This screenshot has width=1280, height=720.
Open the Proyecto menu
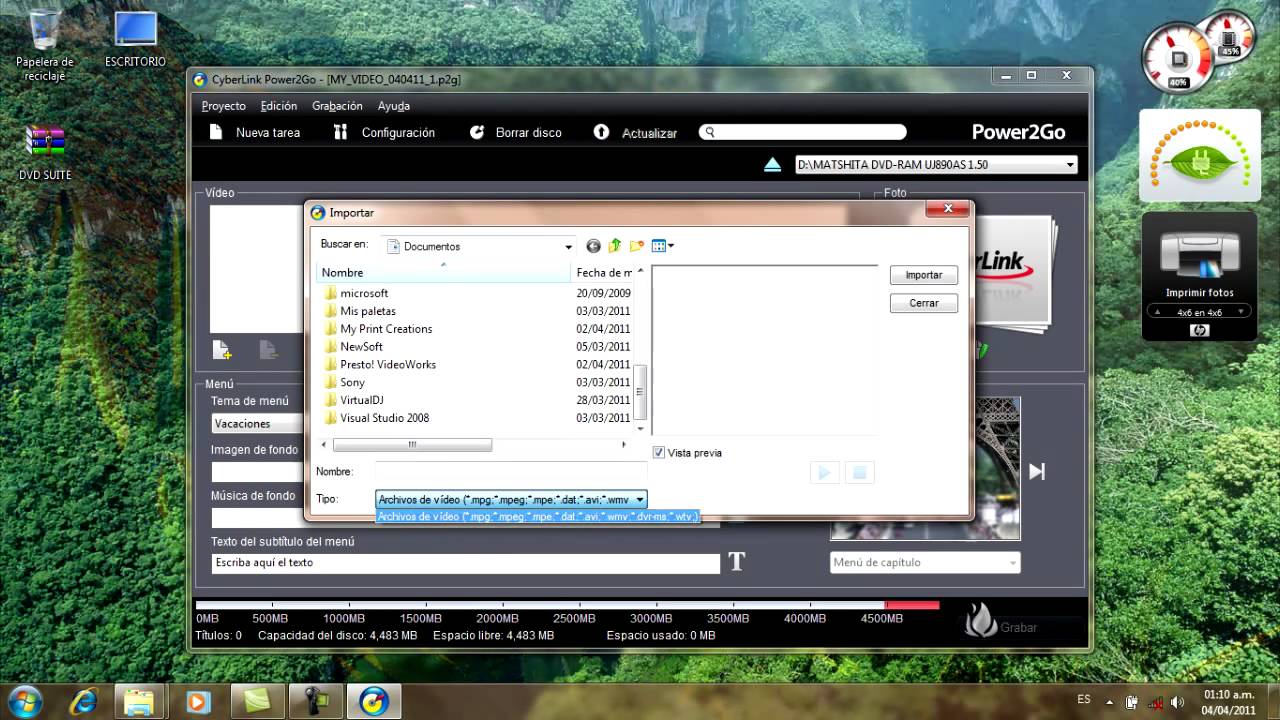click(x=223, y=106)
